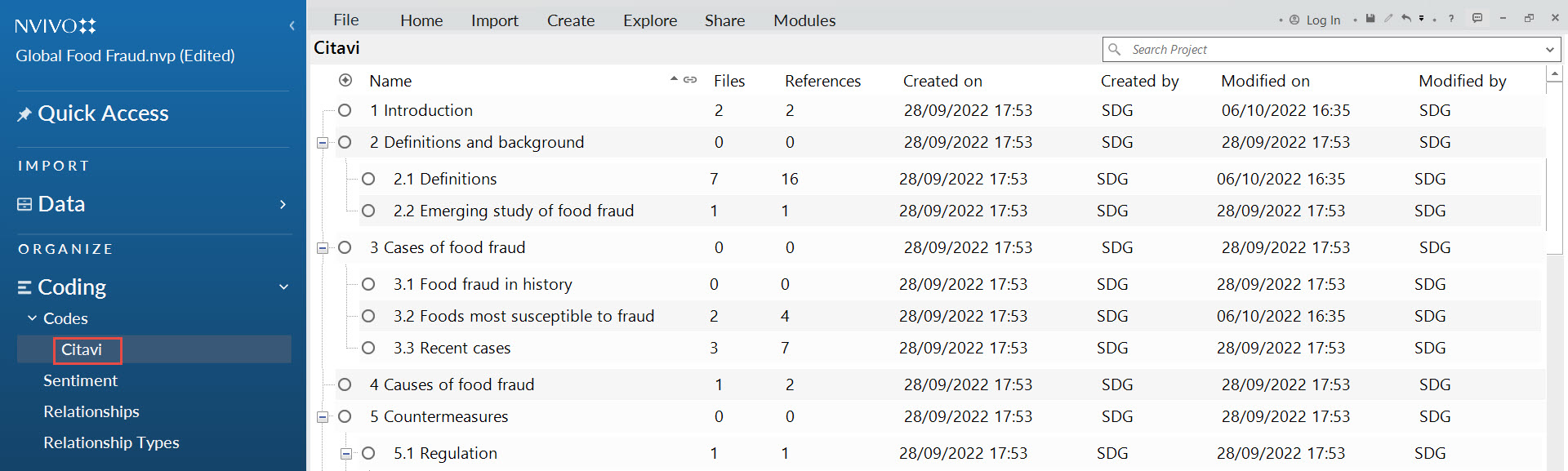
Task: Open the help question mark icon
Action: 1451,19
